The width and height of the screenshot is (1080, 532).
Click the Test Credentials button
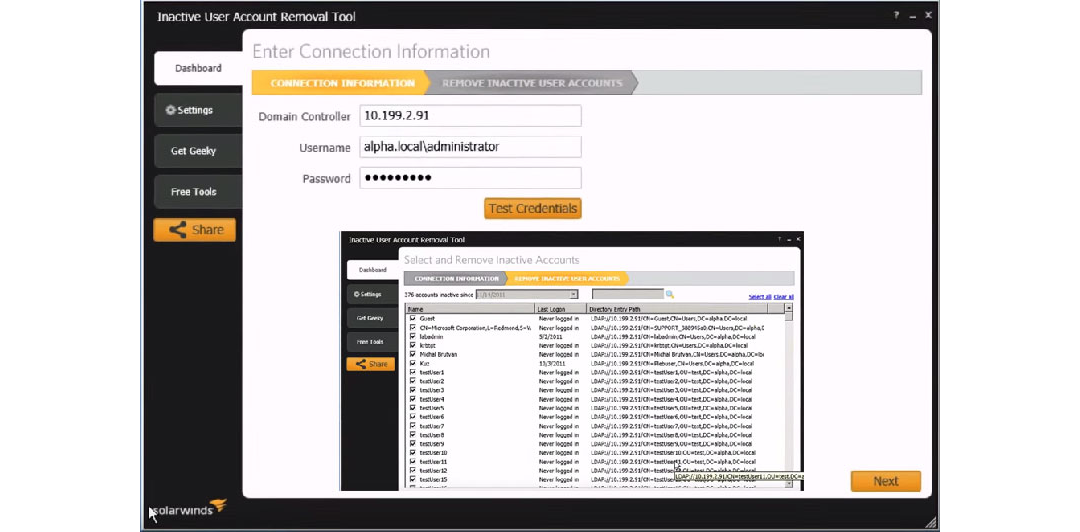(x=532, y=209)
